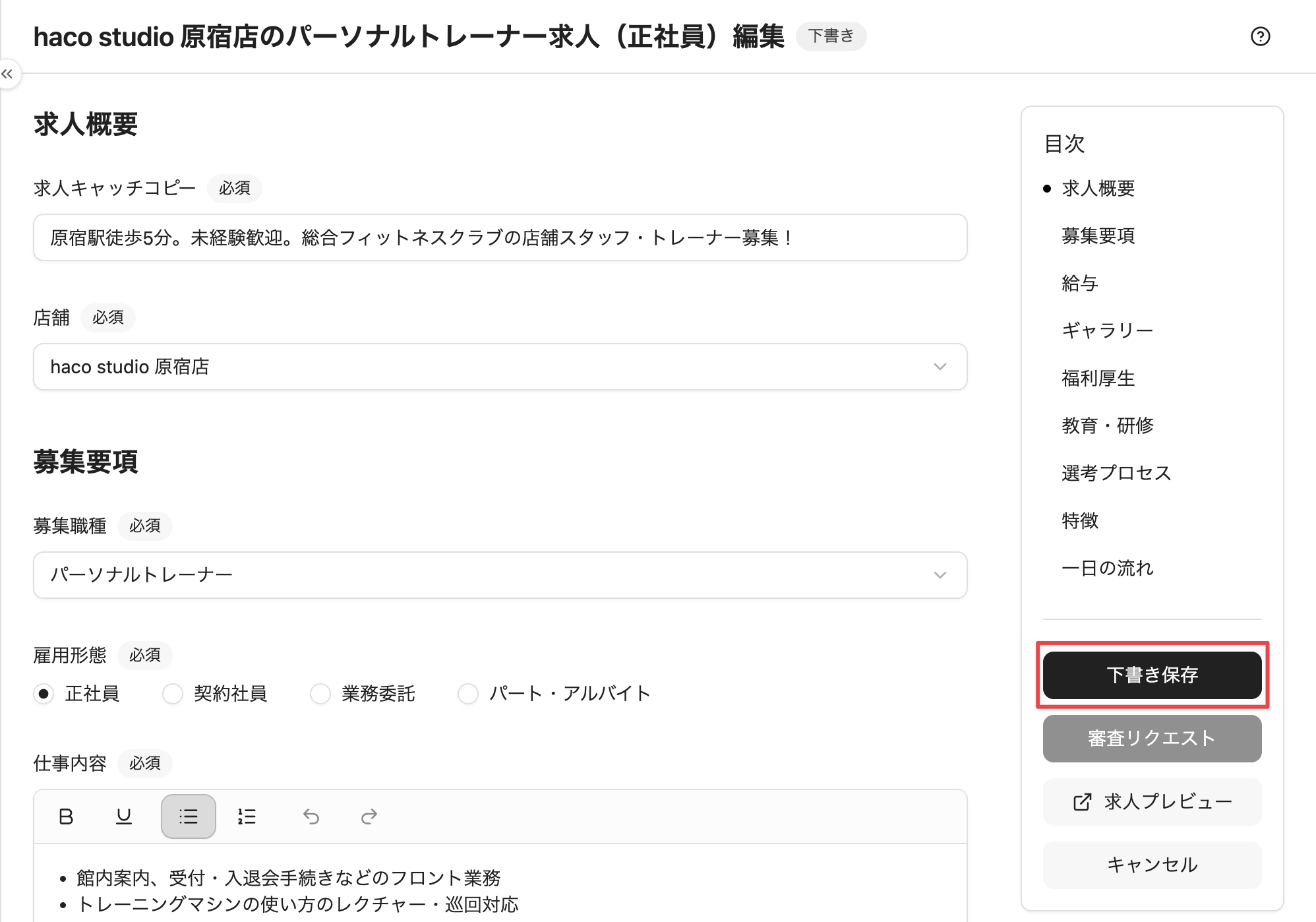
Task: Choose the 業務委託 radio option
Action: coord(320,694)
